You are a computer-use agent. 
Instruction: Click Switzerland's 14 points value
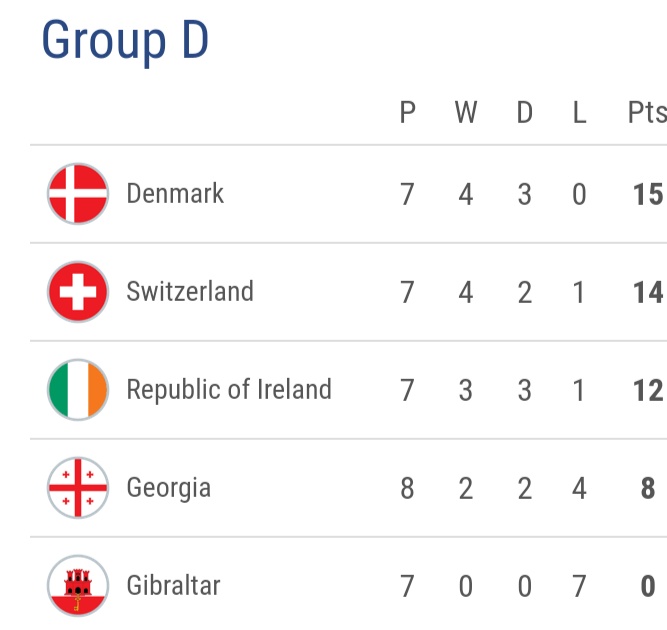(648, 292)
